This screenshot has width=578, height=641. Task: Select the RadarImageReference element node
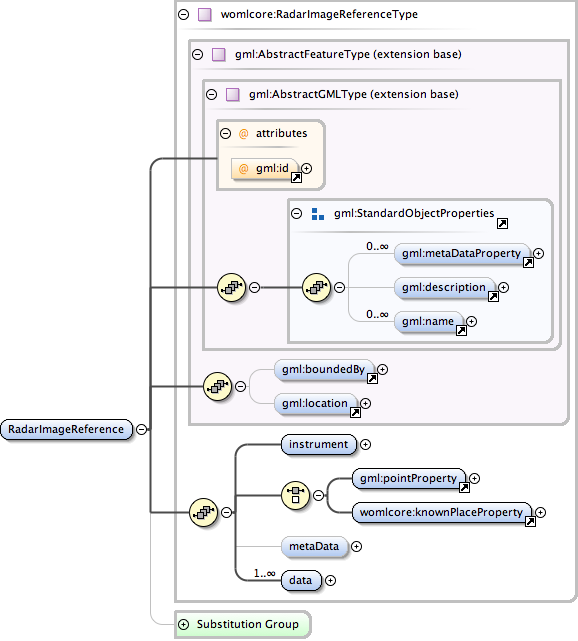pyautogui.click(x=67, y=429)
